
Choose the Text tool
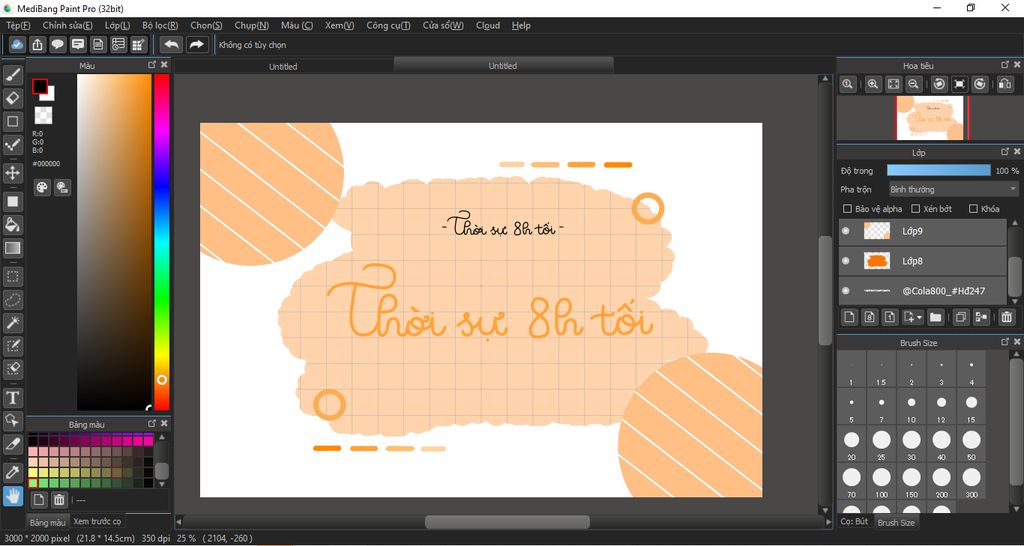[x=13, y=398]
